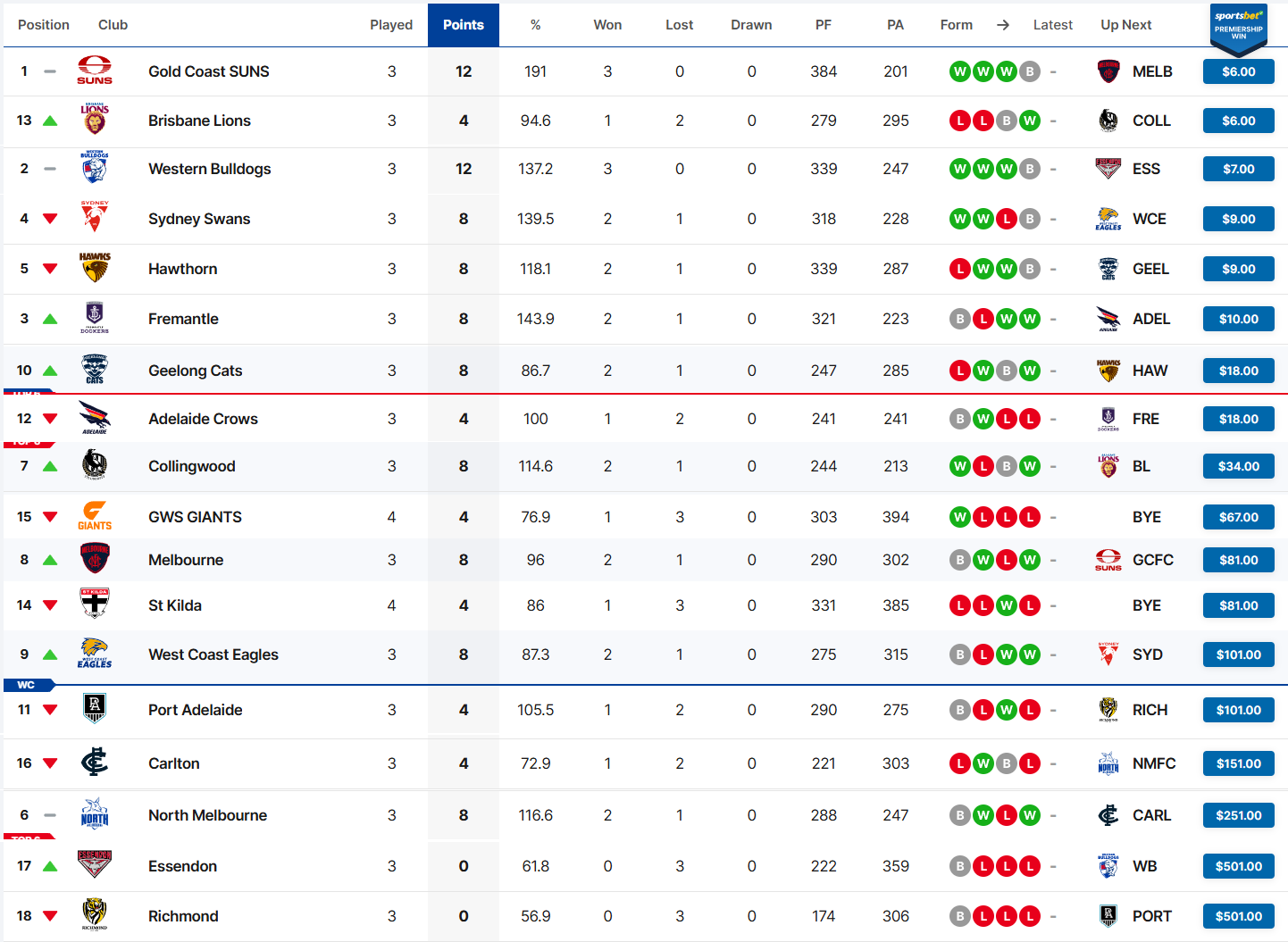Click WCE opponent logo in Up Next
The image size is (1288, 942).
tap(1108, 219)
